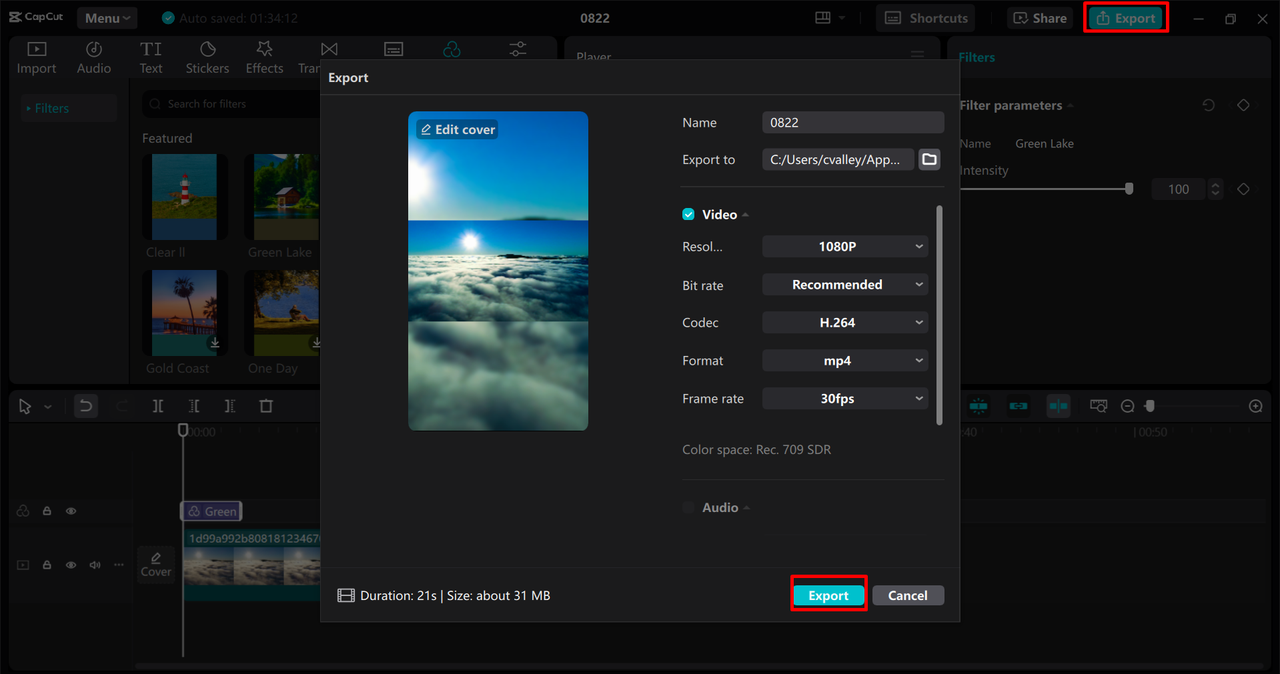This screenshot has height=674, width=1280.
Task: Delete the selected clip with trash icon
Action: pyautogui.click(x=266, y=406)
